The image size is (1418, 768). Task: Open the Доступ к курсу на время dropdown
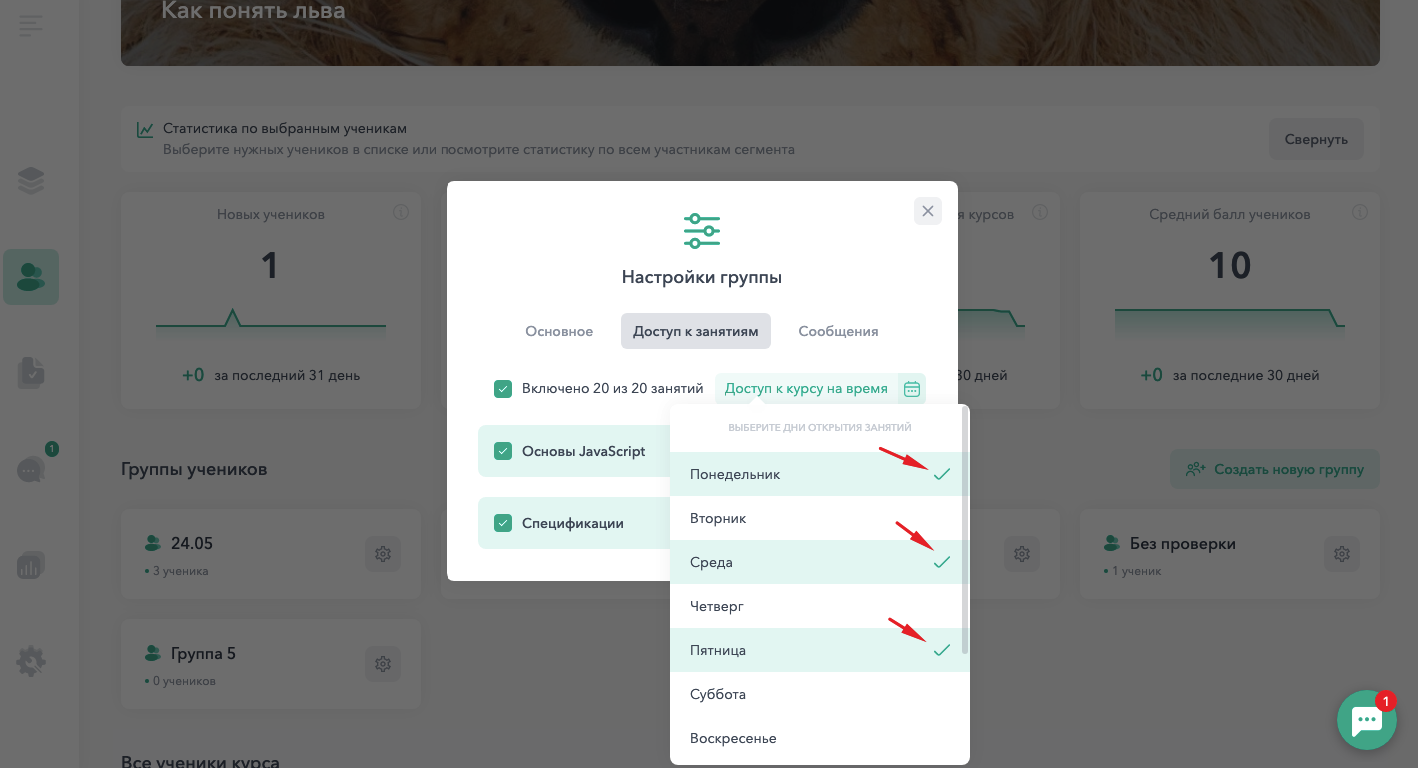tap(820, 388)
